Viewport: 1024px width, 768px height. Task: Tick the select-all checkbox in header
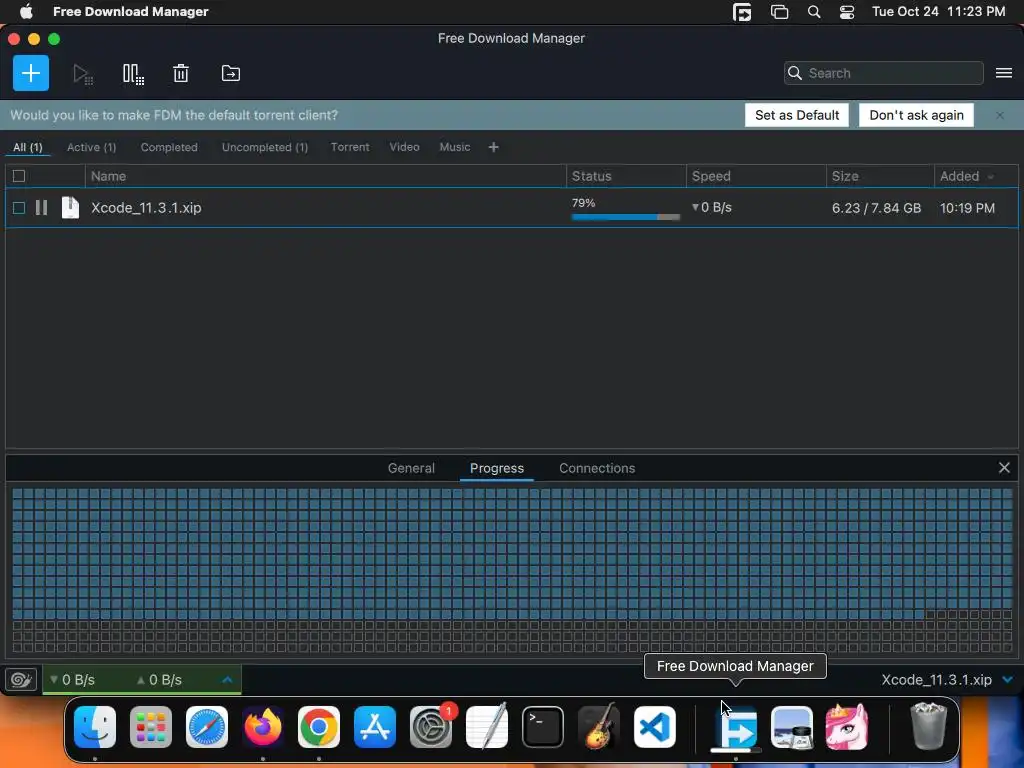tap(19, 176)
